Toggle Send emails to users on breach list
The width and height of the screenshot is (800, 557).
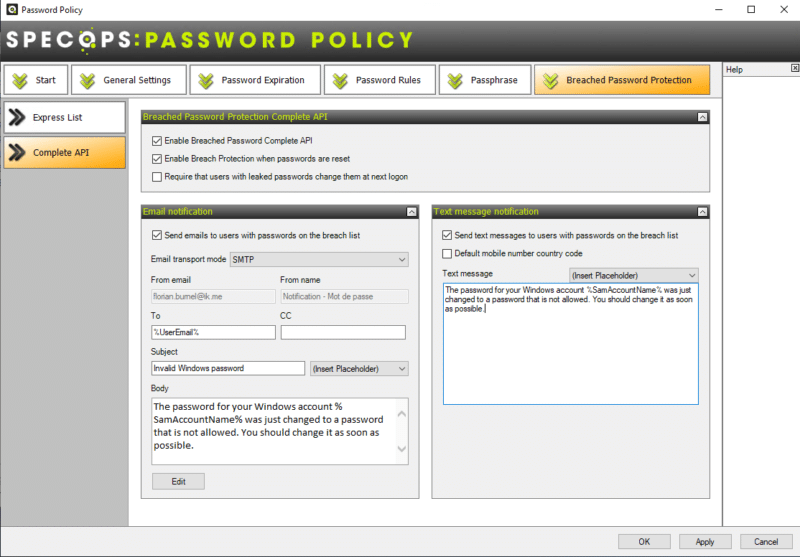coord(157,235)
